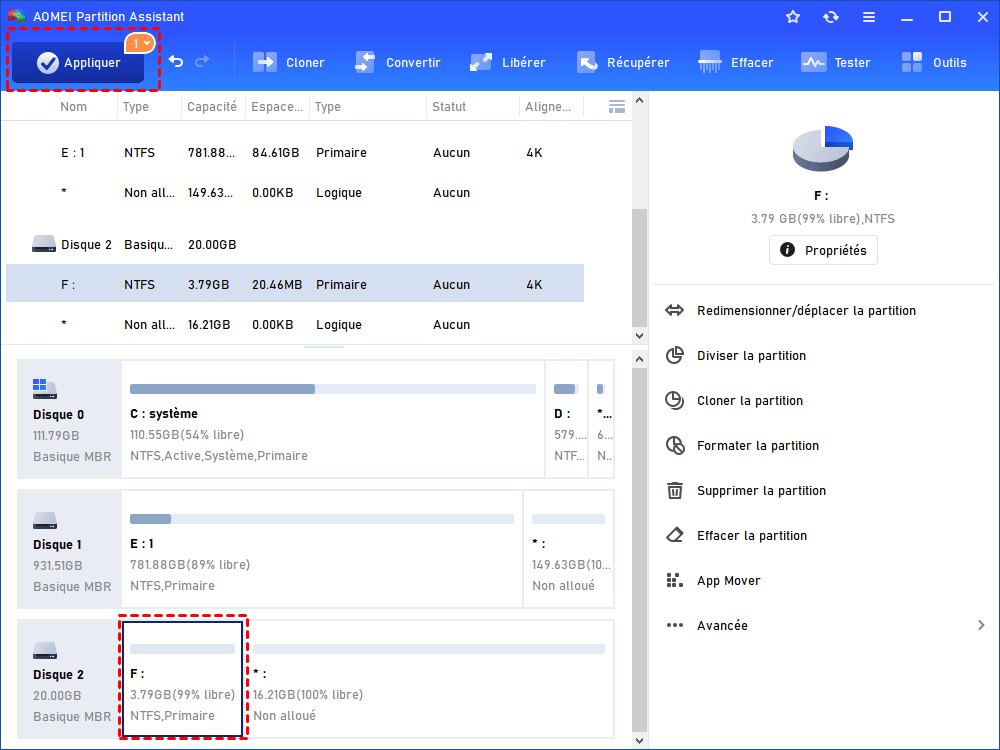1000x750 pixels.
Task: Open the Effacer tool
Action: [736, 62]
